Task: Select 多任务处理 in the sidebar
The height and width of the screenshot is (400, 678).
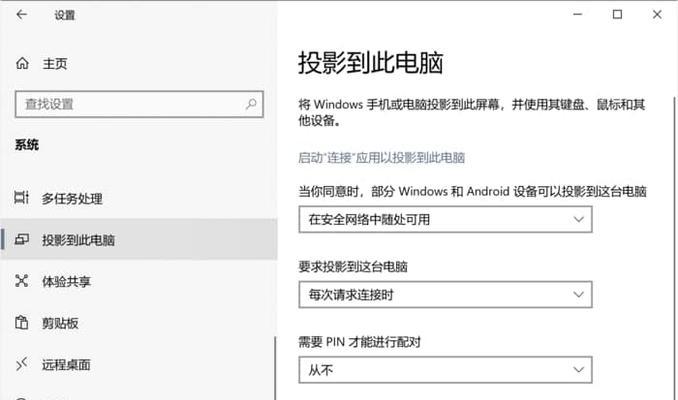Action: (x=138, y=198)
